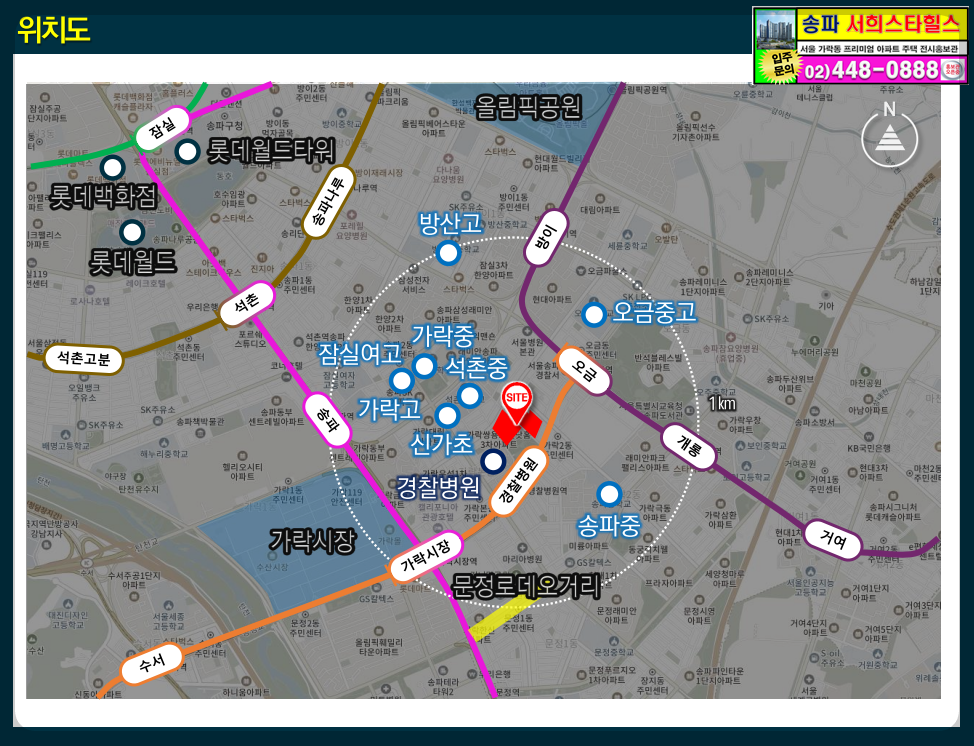Select the 잠실 station label
Screen dimensions: 974x746
(x=163, y=129)
